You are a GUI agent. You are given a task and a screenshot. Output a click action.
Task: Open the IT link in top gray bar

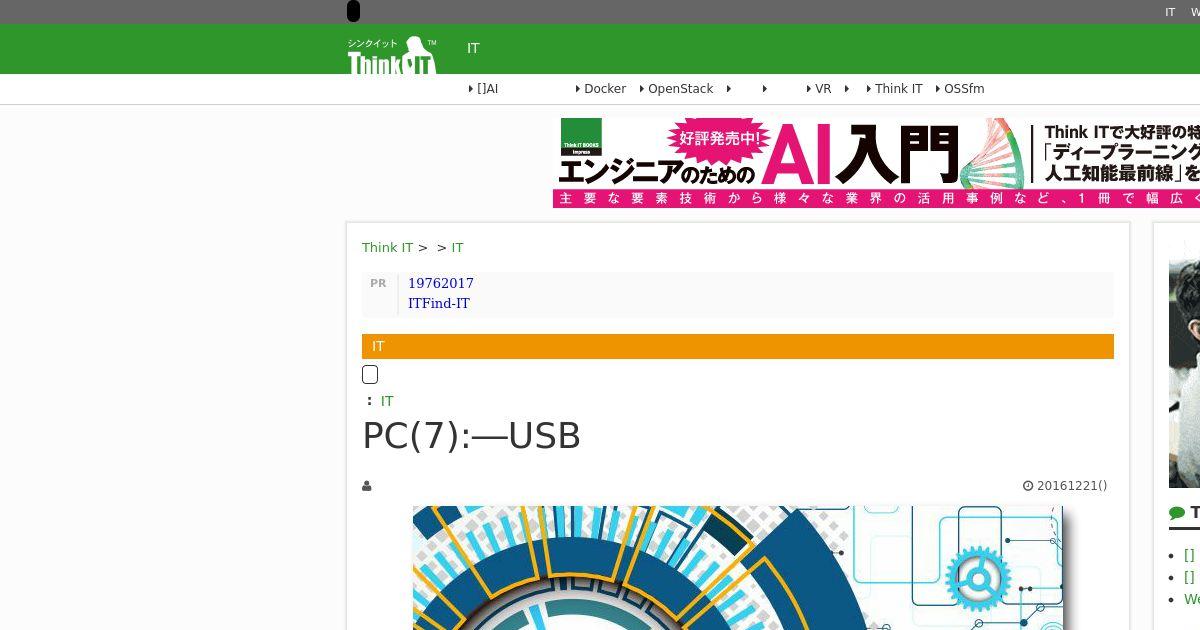pyautogui.click(x=1170, y=12)
